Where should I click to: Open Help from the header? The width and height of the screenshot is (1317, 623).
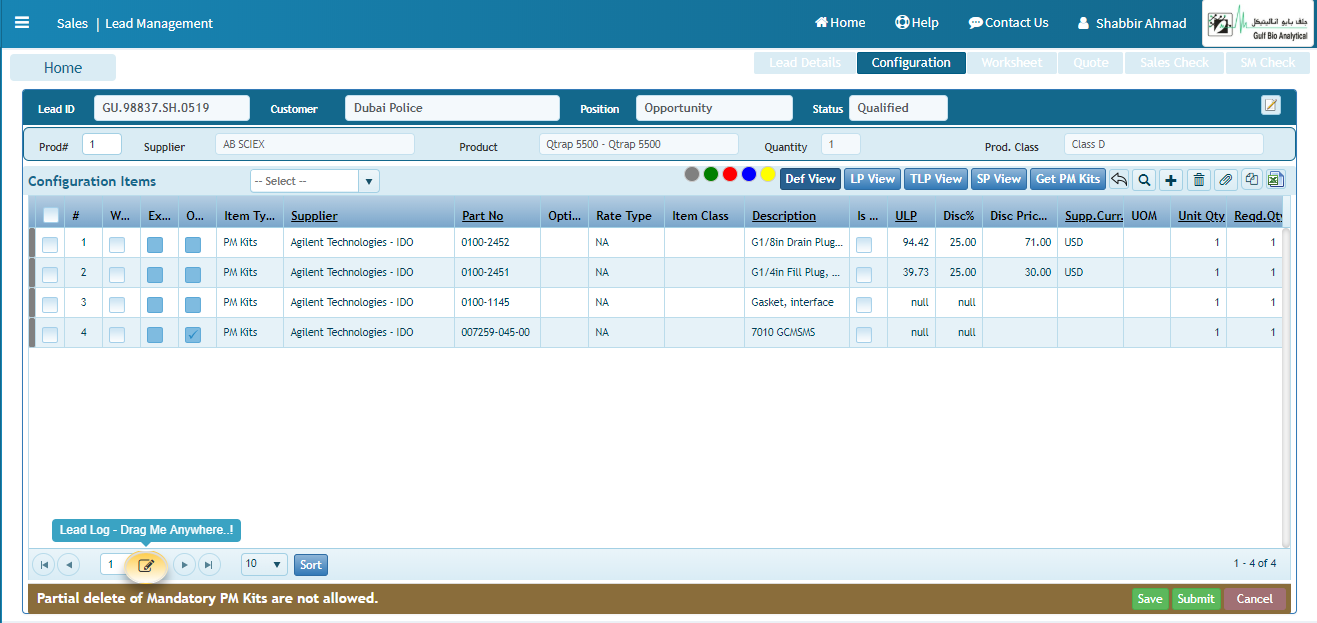(916, 22)
